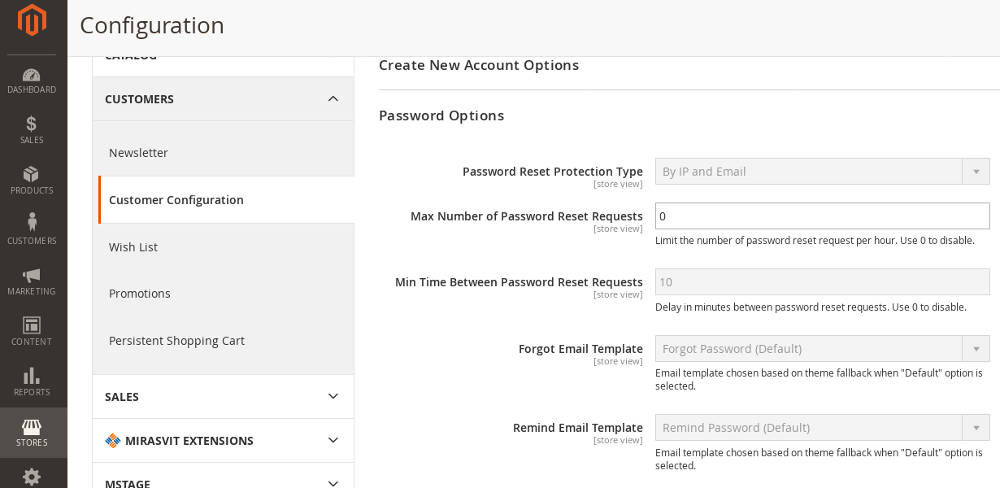1000x488 pixels.
Task: Select the Customer Configuration tab
Action: coord(226,200)
